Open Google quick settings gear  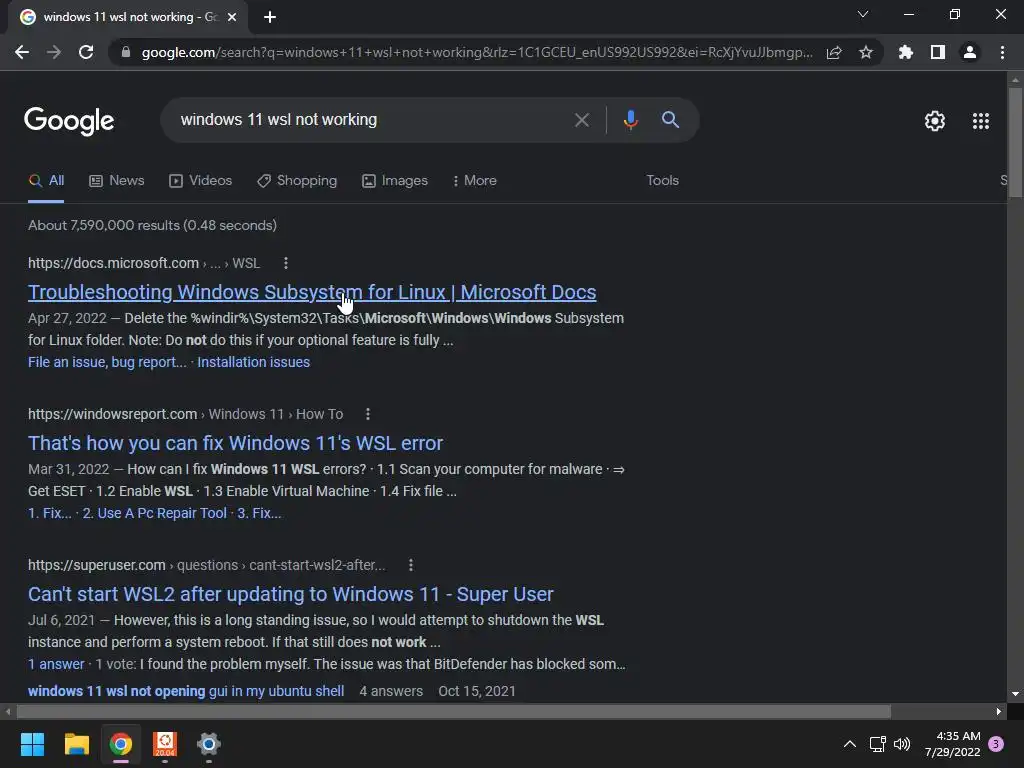click(x=935, y=121)
